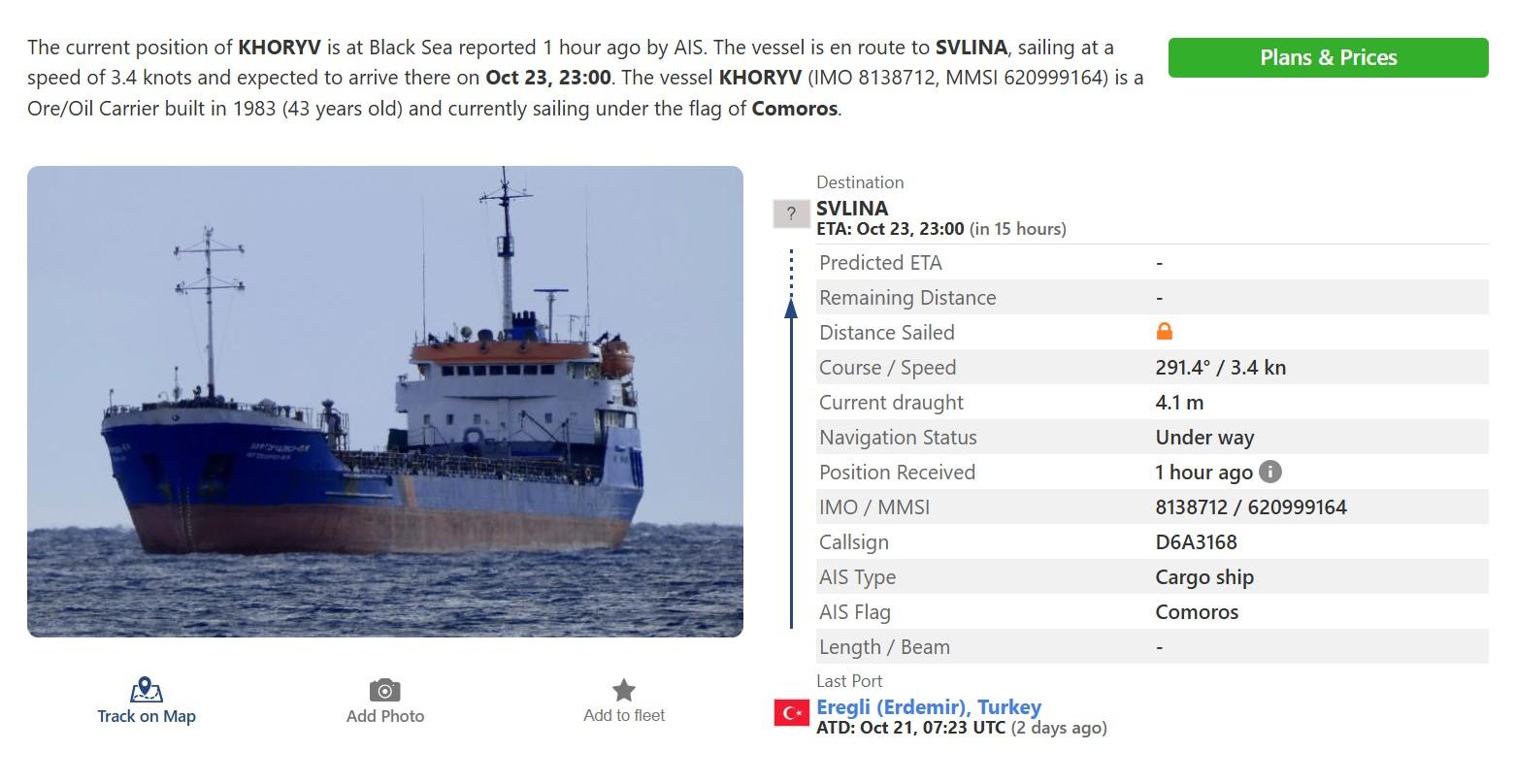Image resolution: width=1515 pixels, height=784 pixels.
Task: Click the Add to fleet star icon
Action: [x=624, y=690]
